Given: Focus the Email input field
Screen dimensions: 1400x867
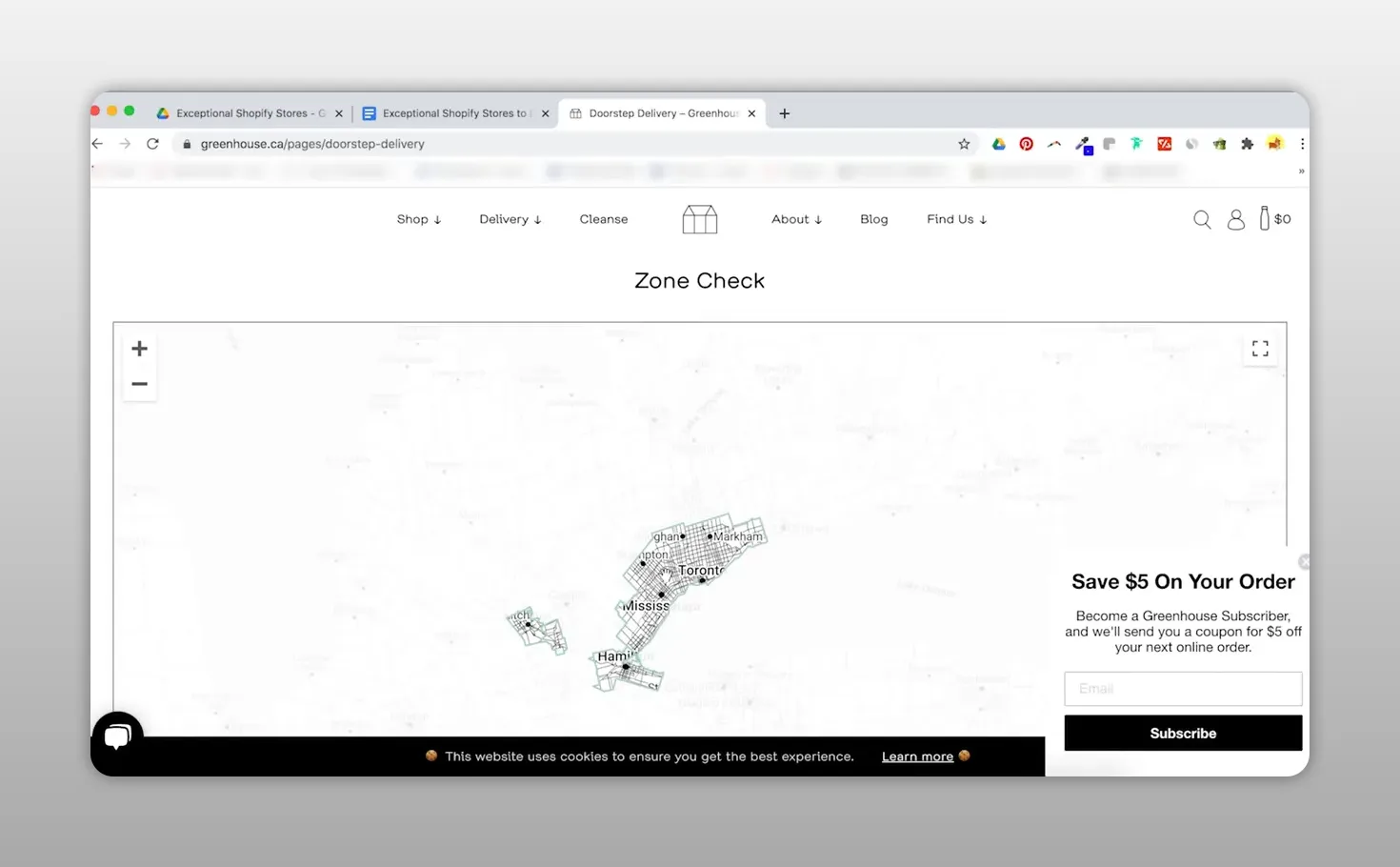Looking at the screenshot, I should pyautogui.click(x=1183, y=689).
